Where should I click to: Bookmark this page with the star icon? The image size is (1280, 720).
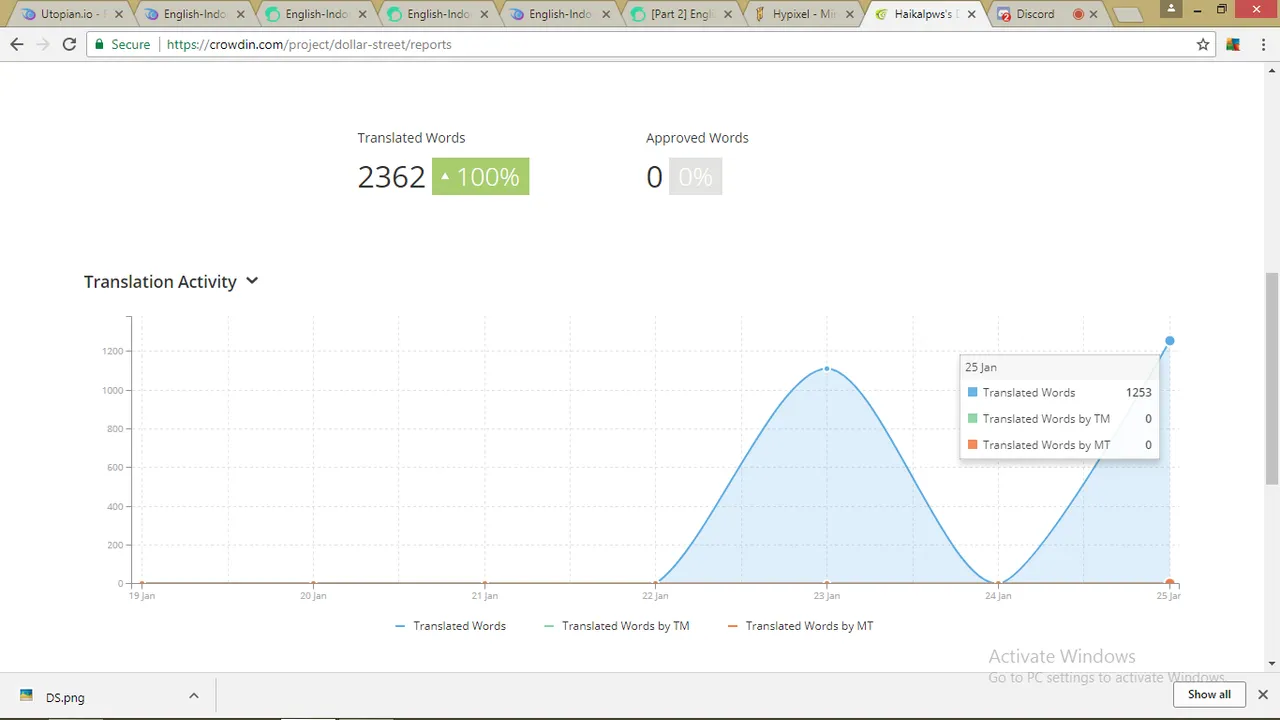coord(1203,44)
